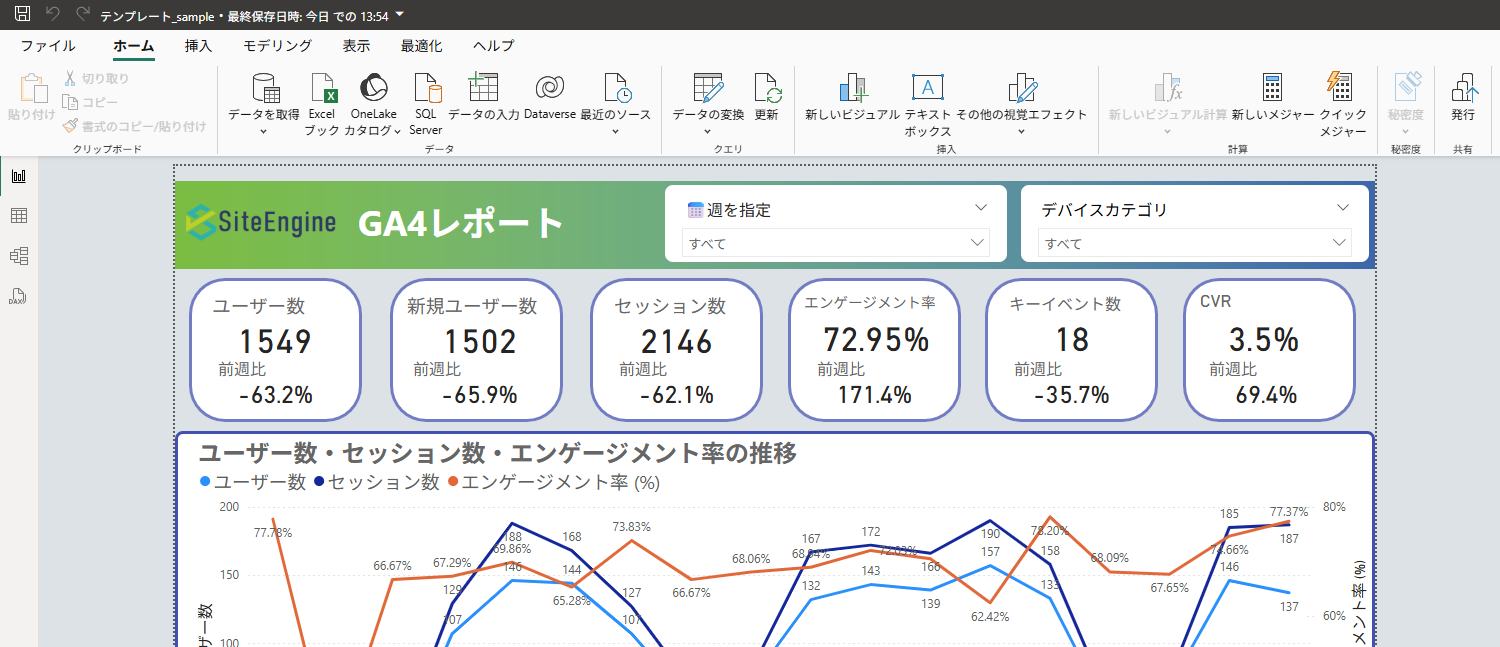This screenshot has width=1500, height=647.
Task: Click the Dataverse icon
Action: click(x=549, y=88)
